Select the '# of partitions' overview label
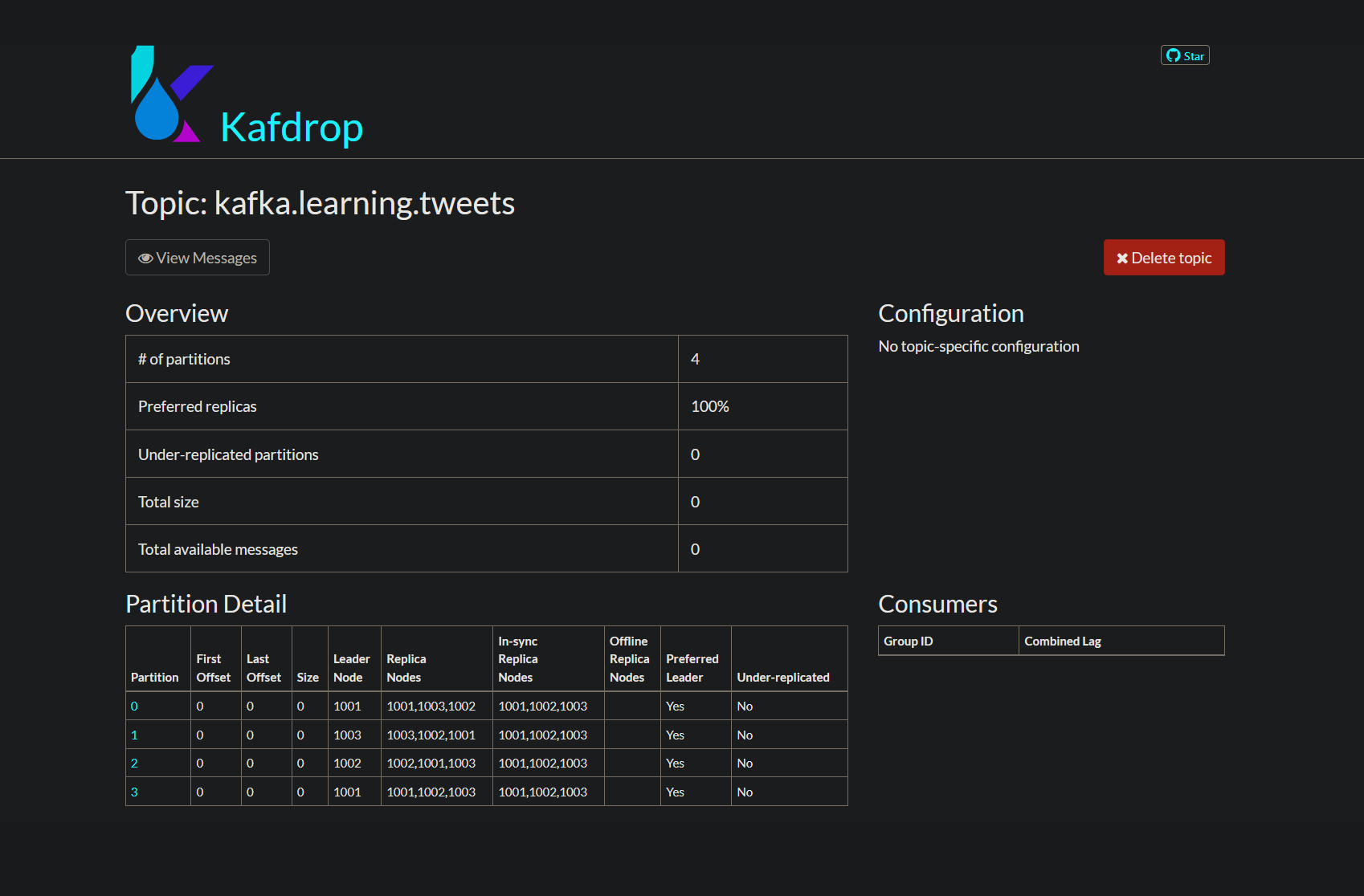The image size is (1364, 896). coord(184,359)
